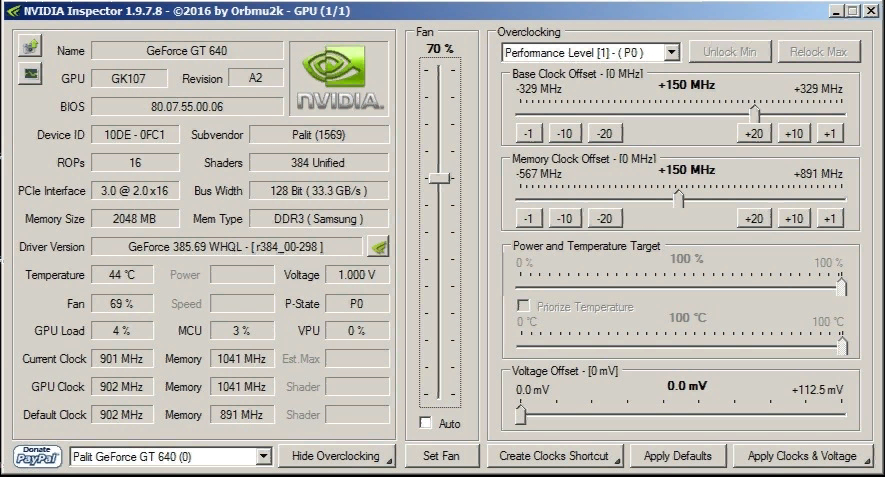Click the NVIDIA Inspector title bar icon
The height and width of the screenshot is (477, 885).
pyautogui.click(x=14, y=11)
